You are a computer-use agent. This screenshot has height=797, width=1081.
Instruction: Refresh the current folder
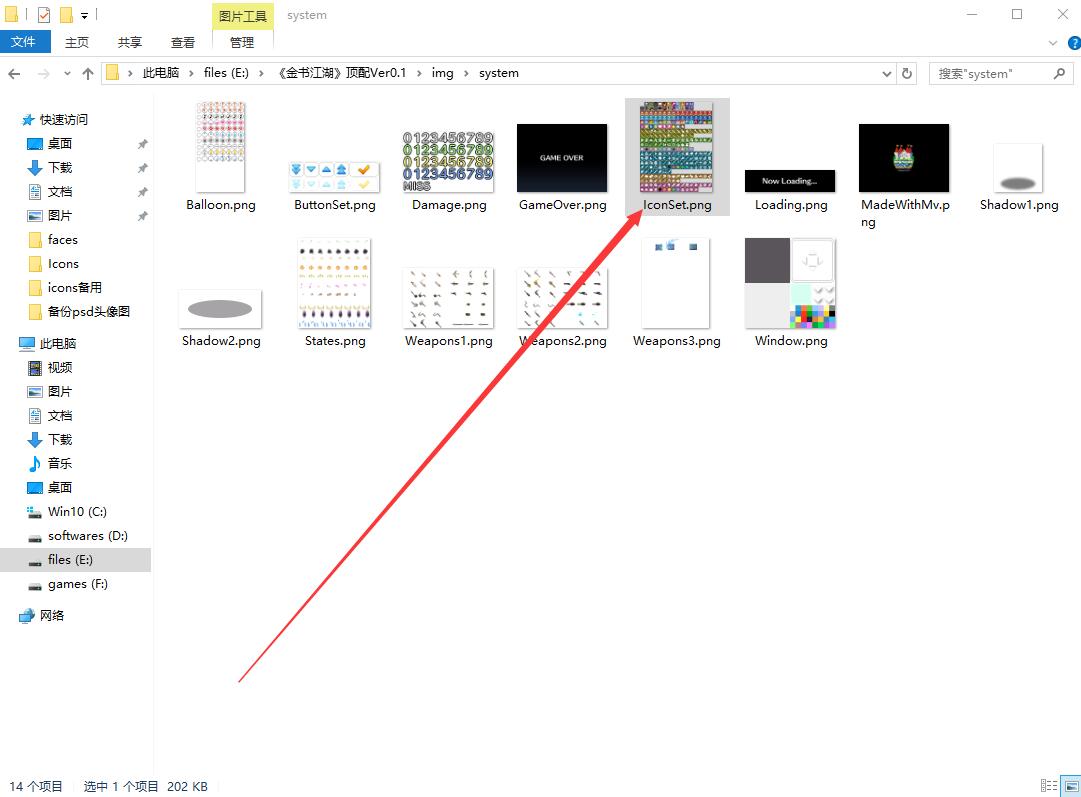pyautogui.click(x=907, y=73)
